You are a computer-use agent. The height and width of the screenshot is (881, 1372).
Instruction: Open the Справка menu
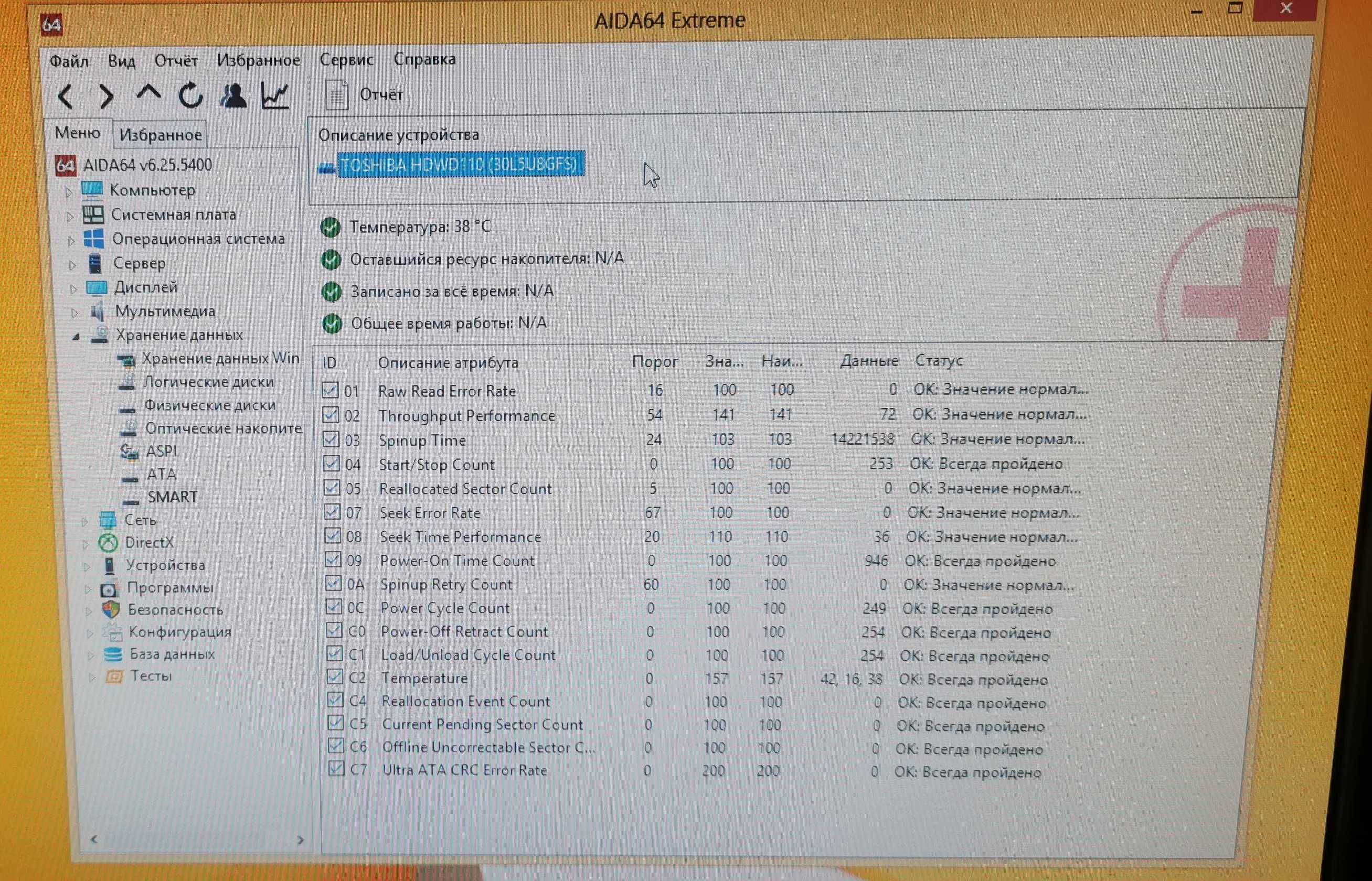[x=424, y=59]
